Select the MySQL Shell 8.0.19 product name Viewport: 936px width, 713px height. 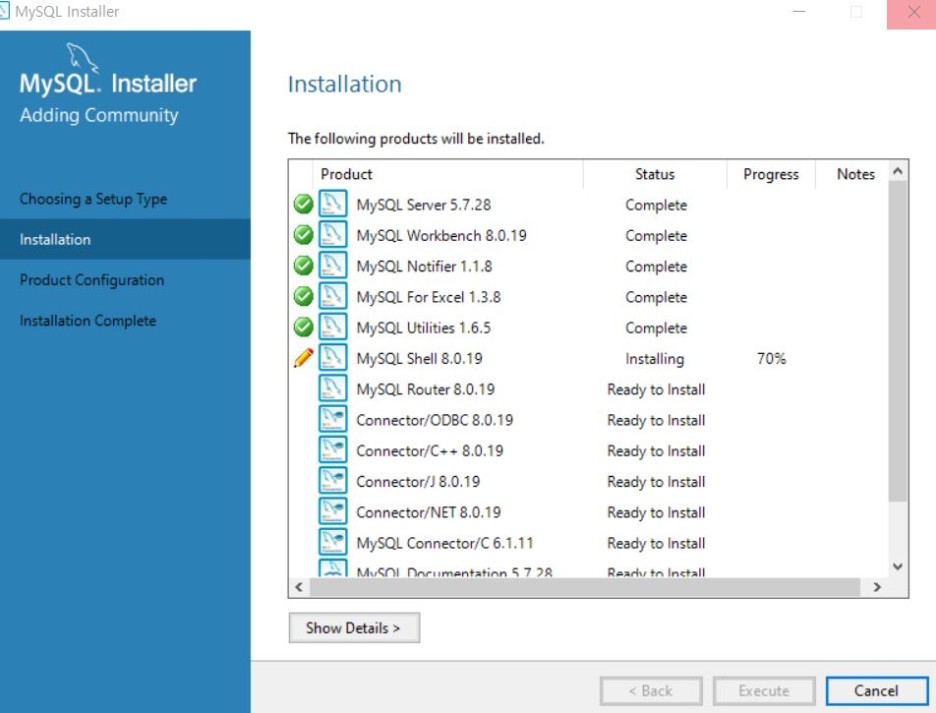[419, 358]
